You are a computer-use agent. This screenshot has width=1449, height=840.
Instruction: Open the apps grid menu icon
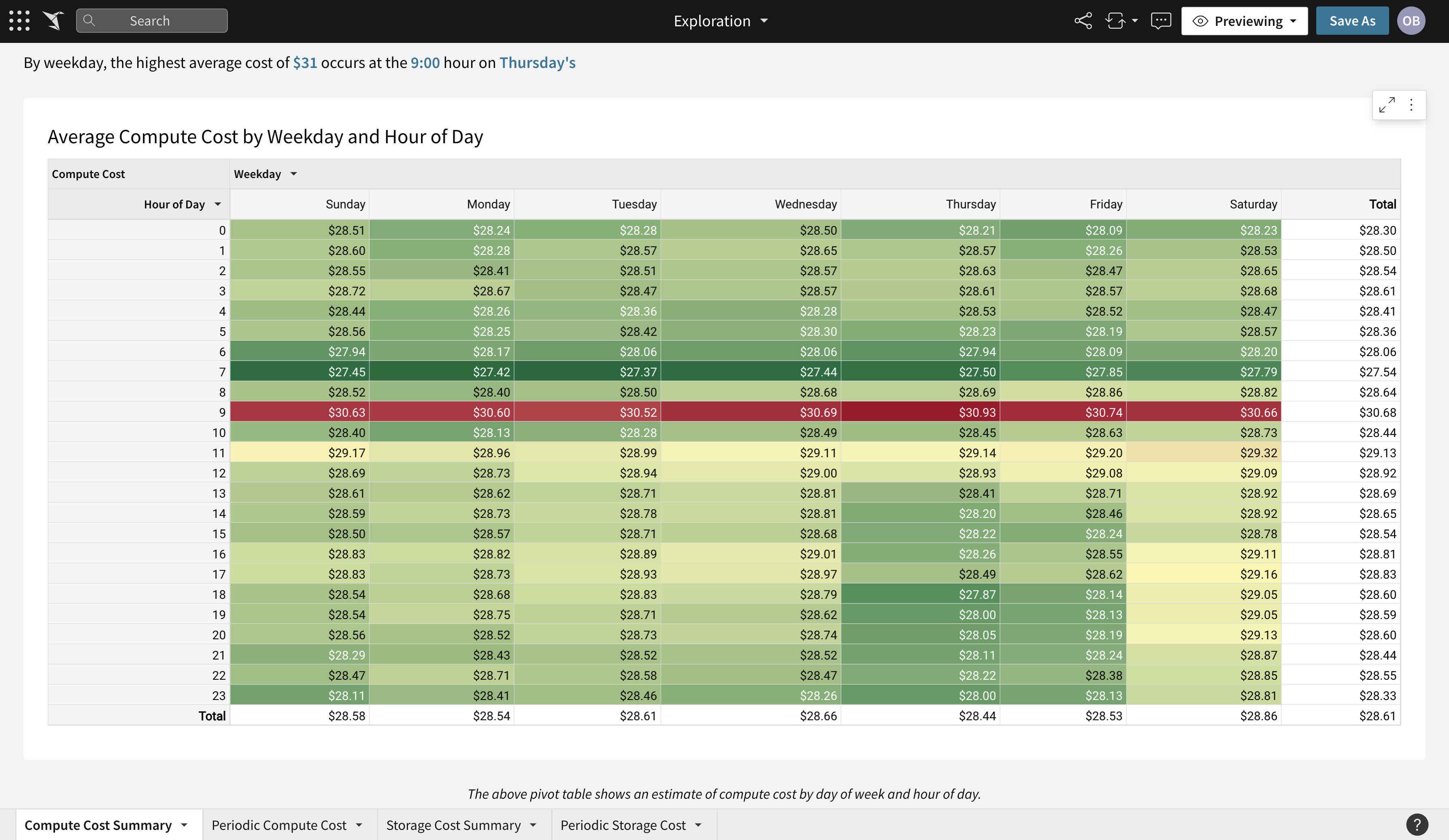pyautogui.click(x=19, y=21)
